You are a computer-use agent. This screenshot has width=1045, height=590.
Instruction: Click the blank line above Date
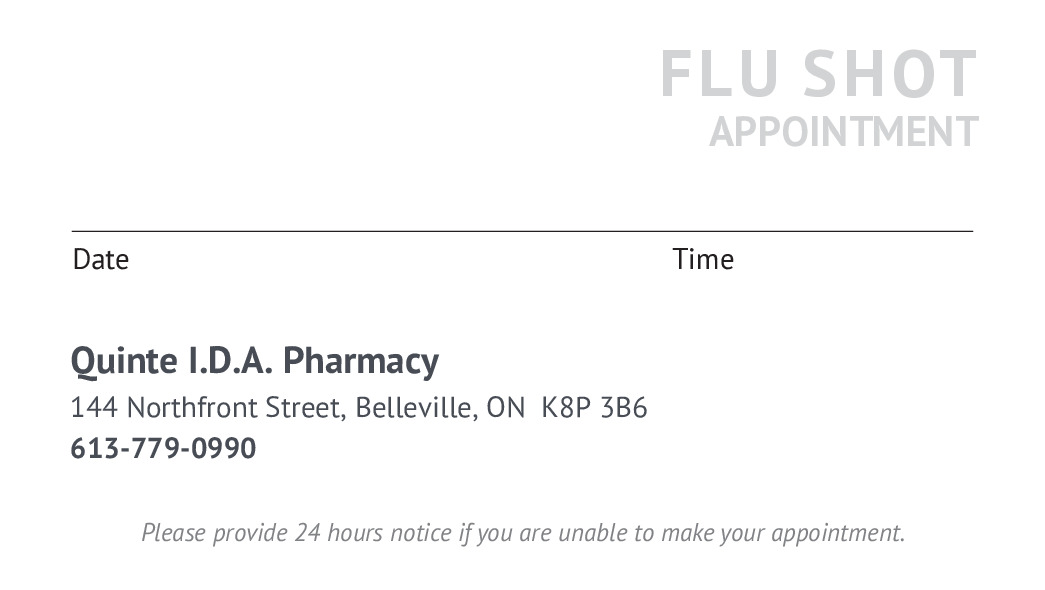(x=300, y=229)
